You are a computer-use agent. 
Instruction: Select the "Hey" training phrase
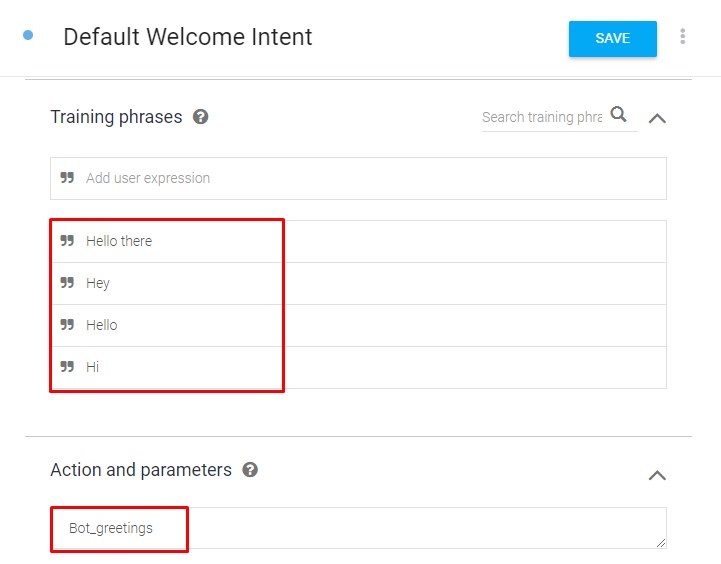(x=98, y=283)
